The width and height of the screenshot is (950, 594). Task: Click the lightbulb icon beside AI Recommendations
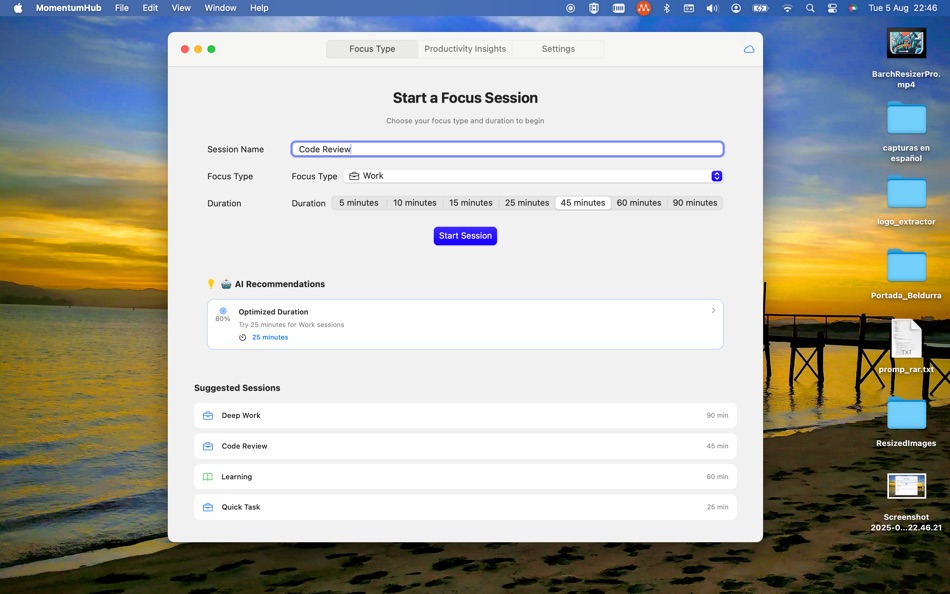[210, 283]
